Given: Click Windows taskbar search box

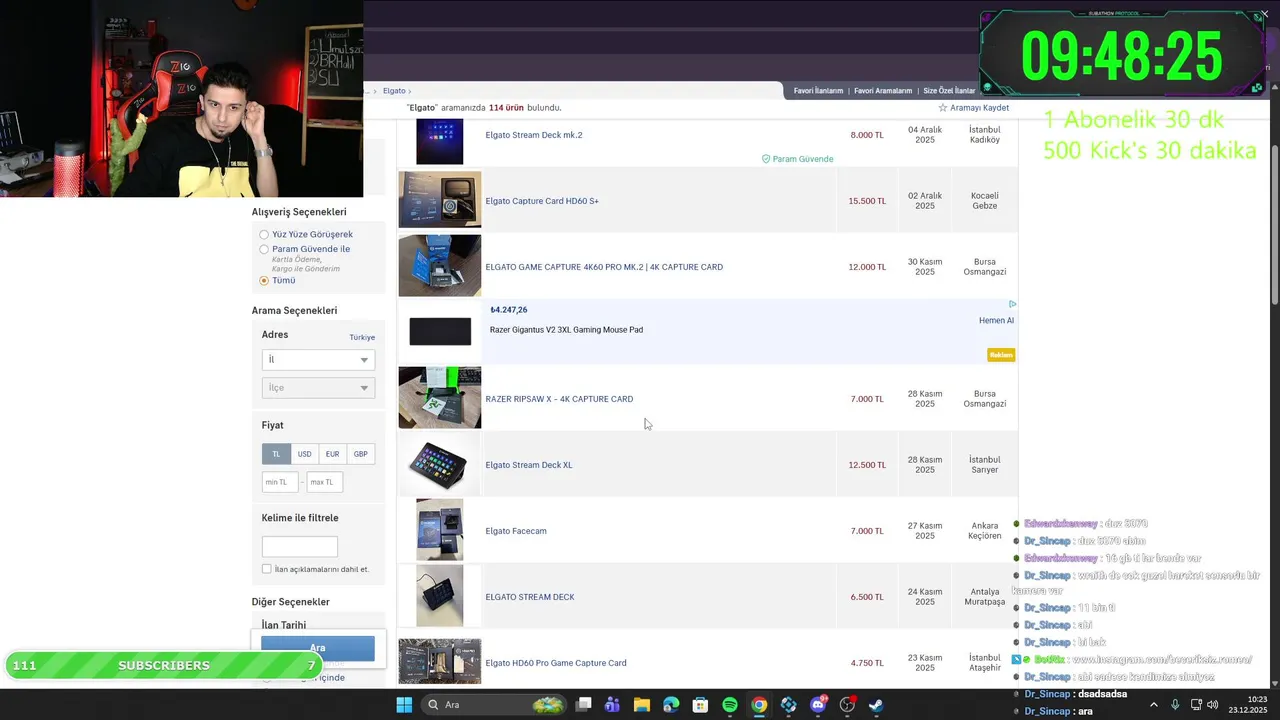Looking at the screenshot, I should click(494, 705).
